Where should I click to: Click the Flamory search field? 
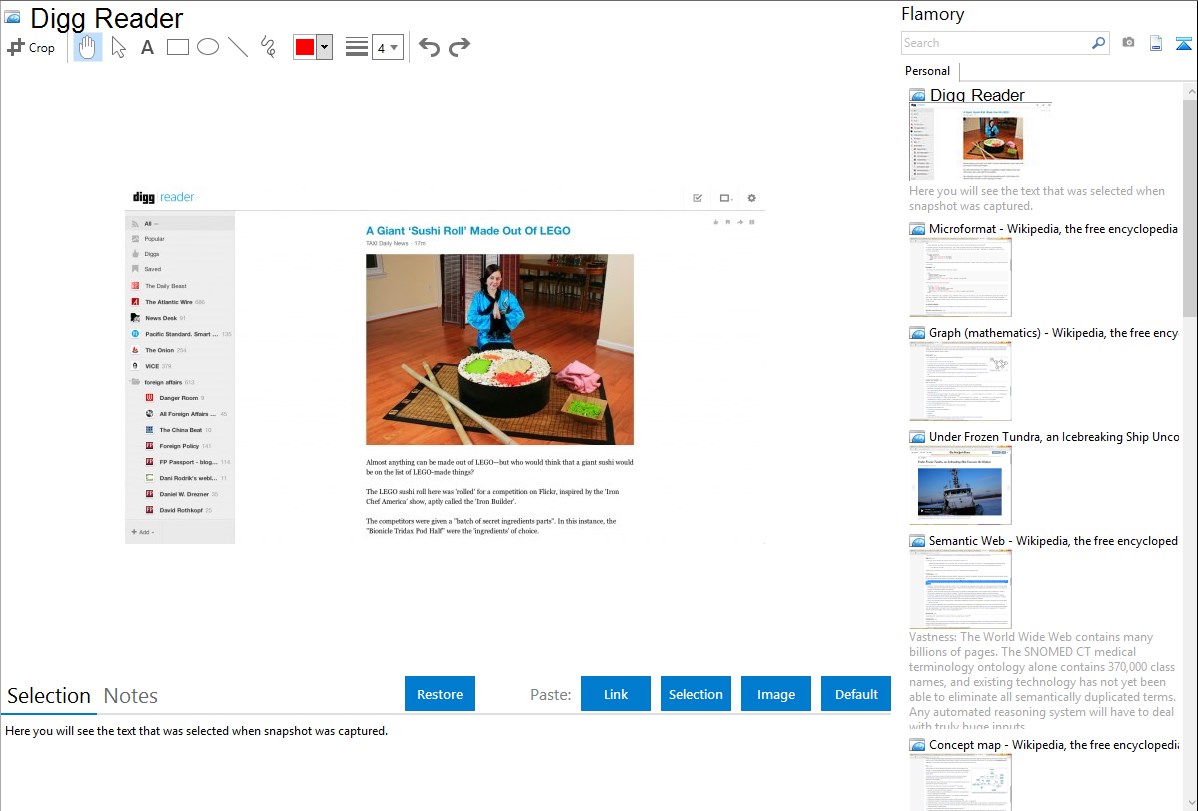[996, 43]
